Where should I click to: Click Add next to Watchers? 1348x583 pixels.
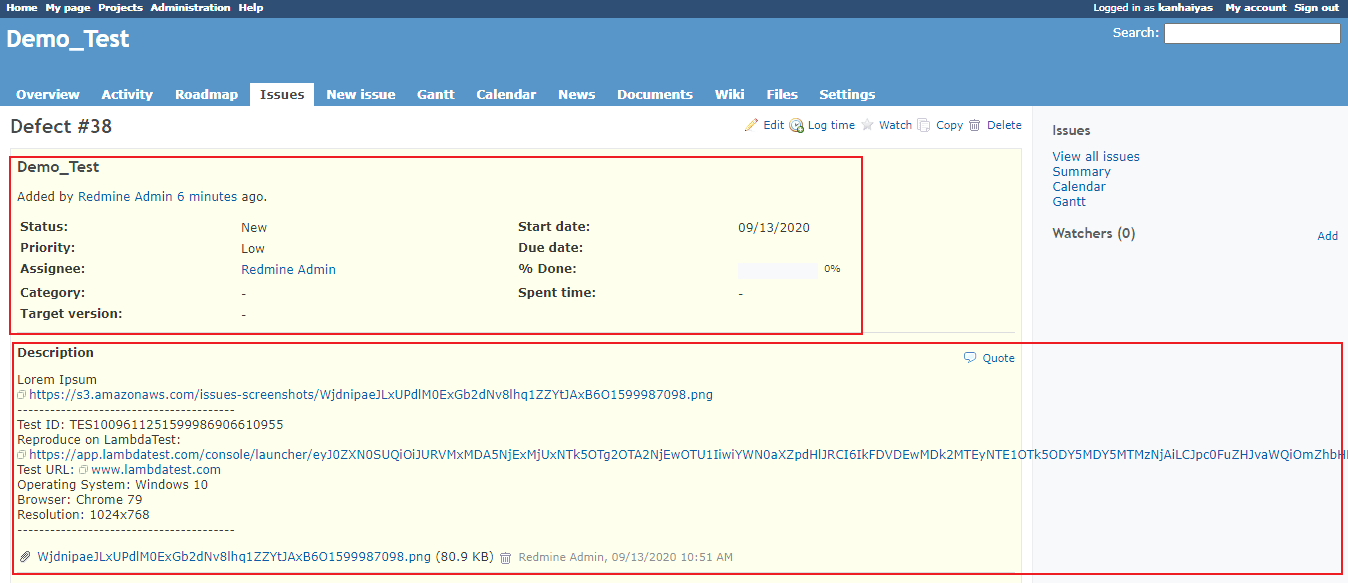coord(1327,236)
